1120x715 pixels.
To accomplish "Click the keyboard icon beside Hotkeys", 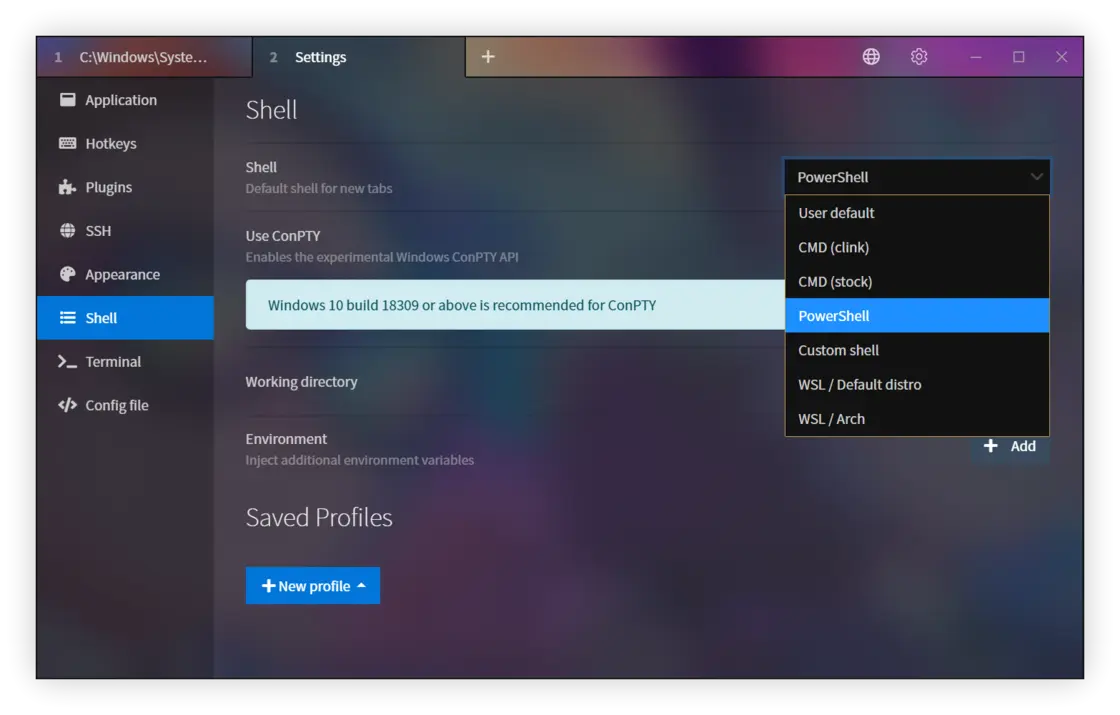I will pos(67,144).
